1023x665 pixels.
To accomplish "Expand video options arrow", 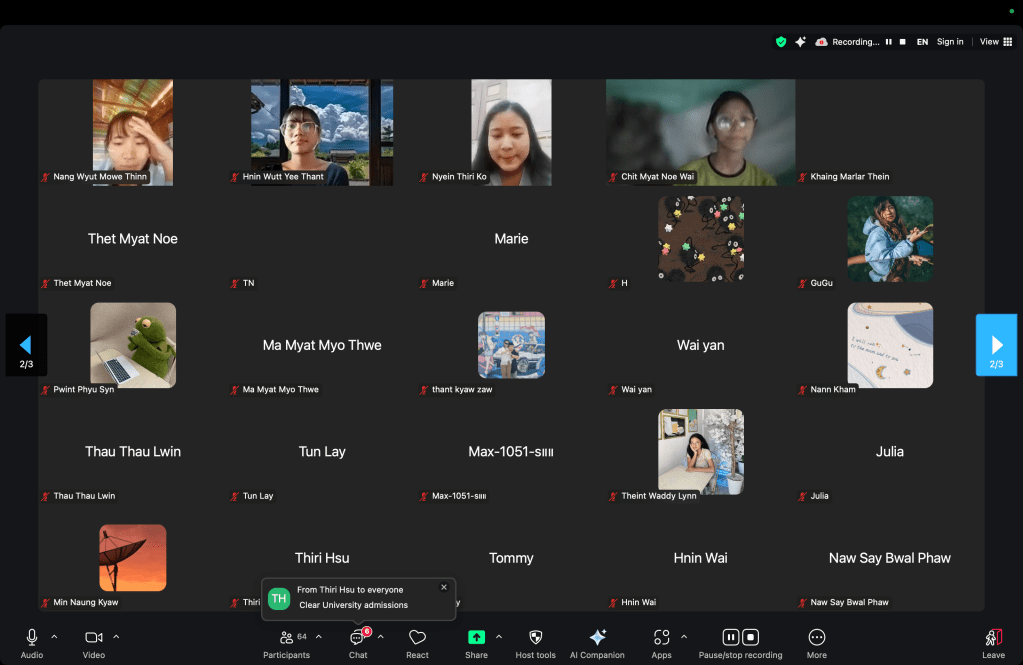I will [116, 636].
